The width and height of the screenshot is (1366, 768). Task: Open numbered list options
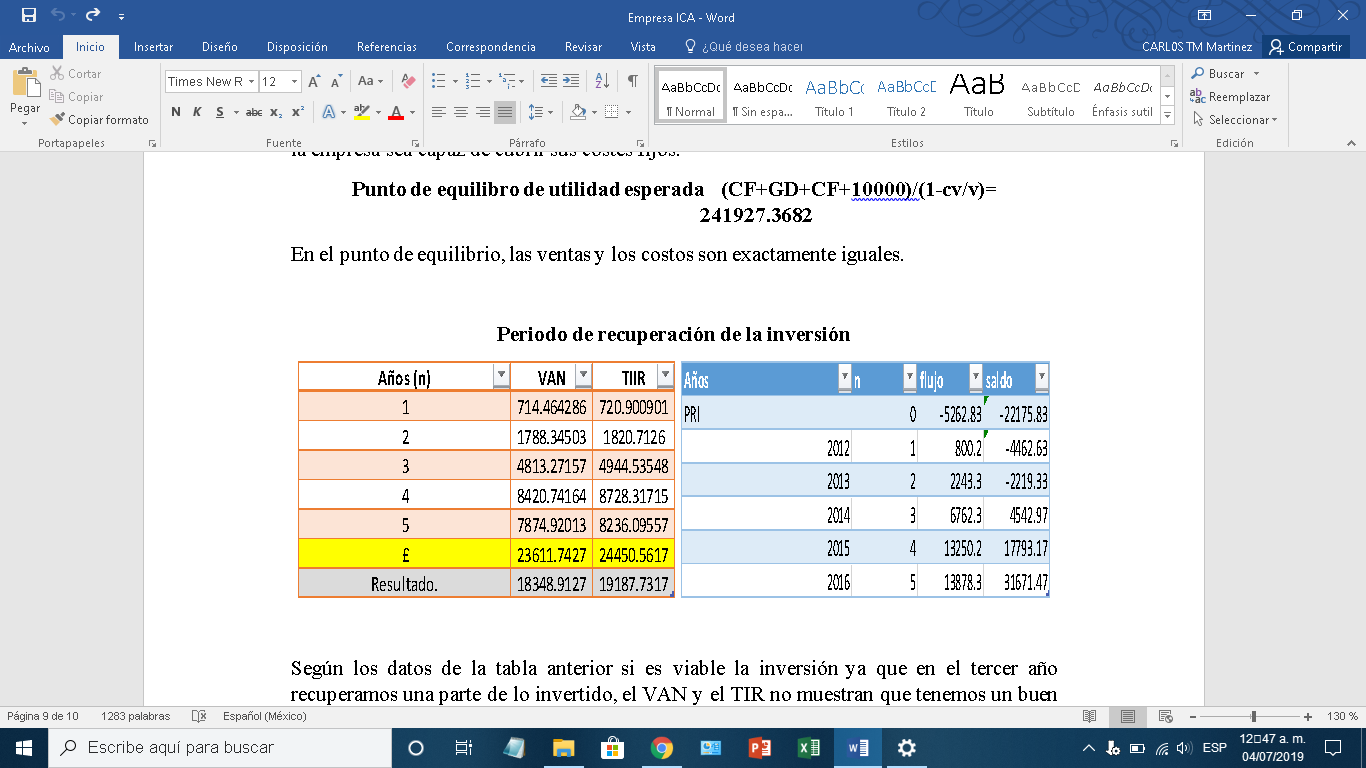click(x=490, y=81)
